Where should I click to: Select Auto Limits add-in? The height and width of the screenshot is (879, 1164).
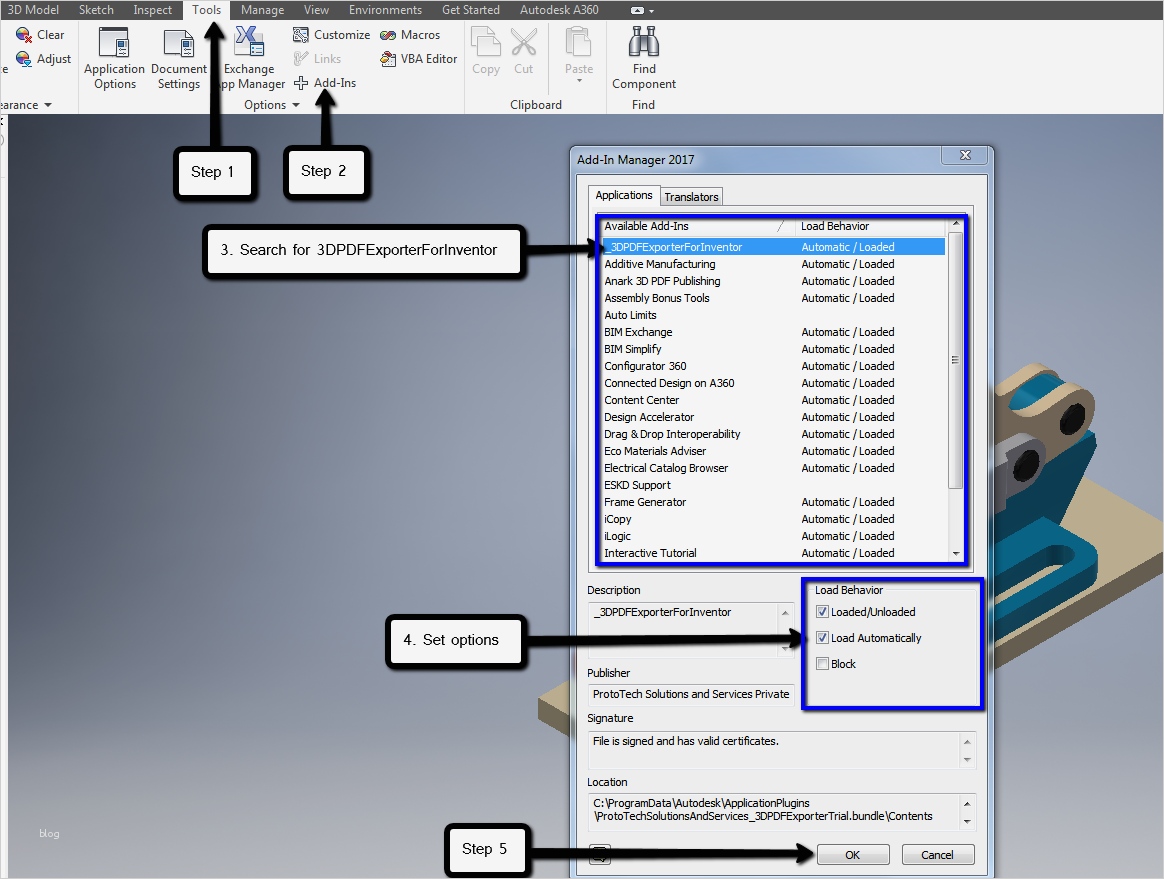click(x=773, y=315)
